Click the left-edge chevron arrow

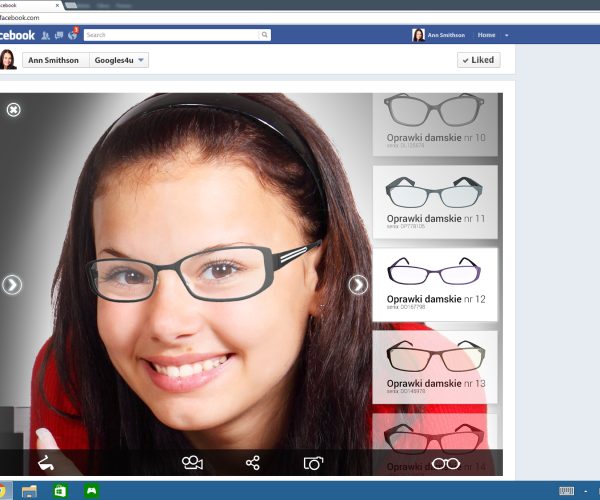point(12,285)
